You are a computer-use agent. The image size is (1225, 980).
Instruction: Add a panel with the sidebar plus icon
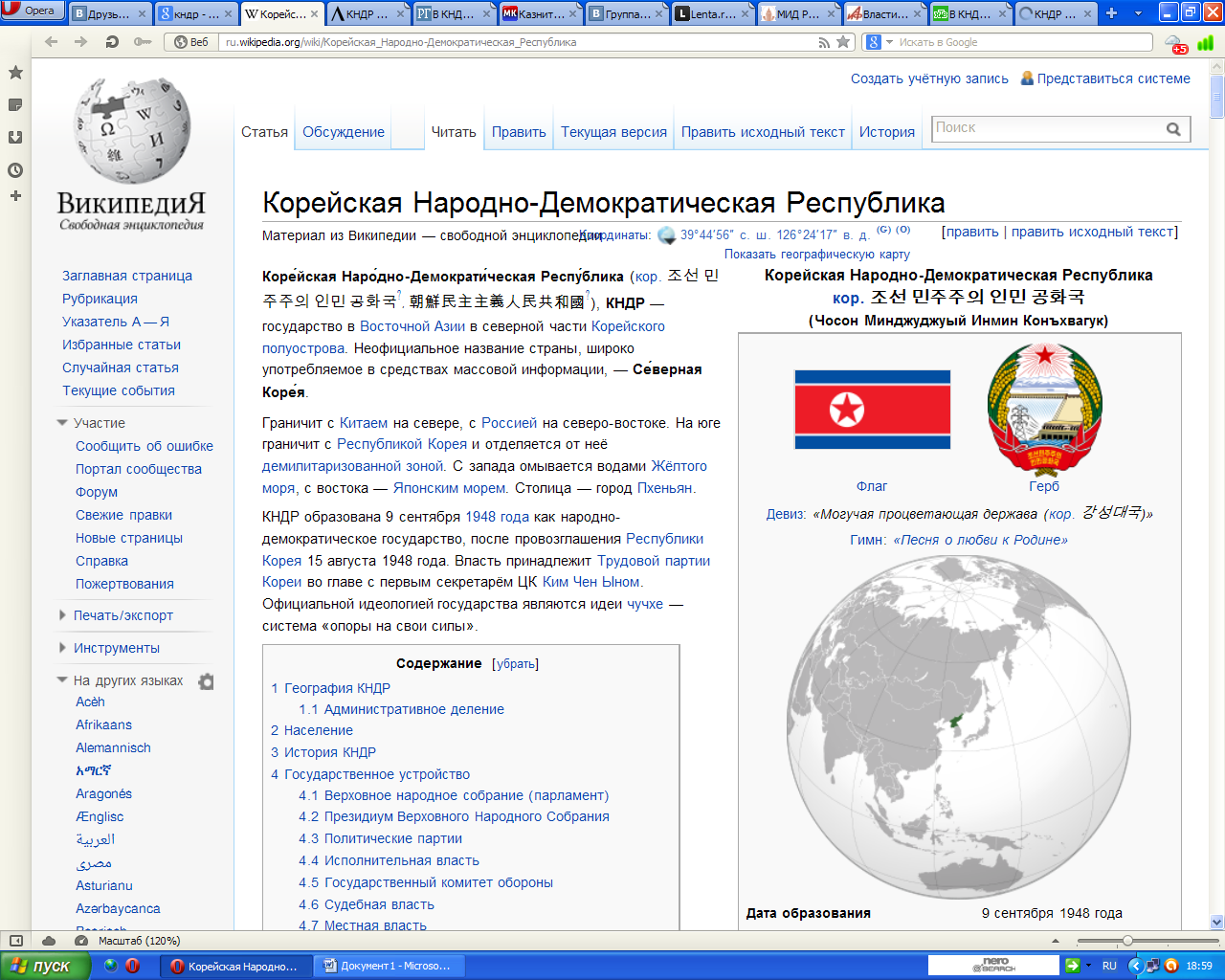tap(15, 196)
